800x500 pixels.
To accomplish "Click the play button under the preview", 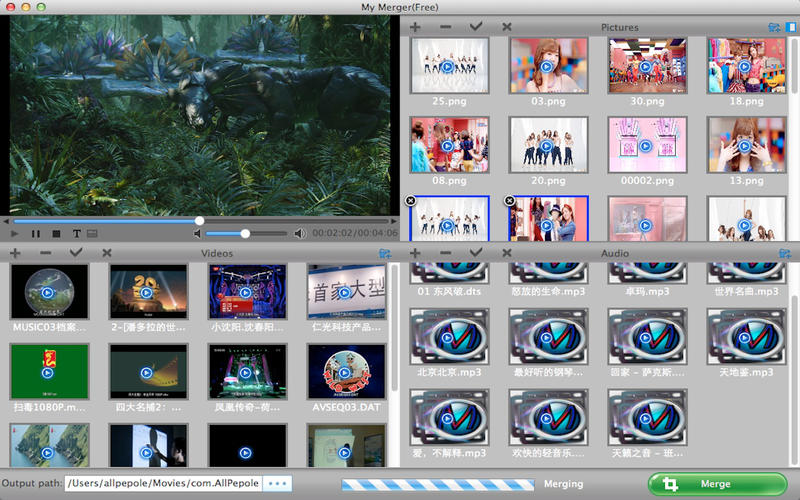I will (14, 234).
